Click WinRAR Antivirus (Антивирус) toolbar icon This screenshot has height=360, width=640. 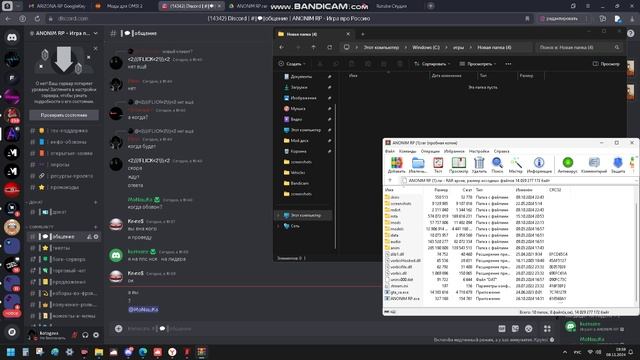(x=567, y=165)
